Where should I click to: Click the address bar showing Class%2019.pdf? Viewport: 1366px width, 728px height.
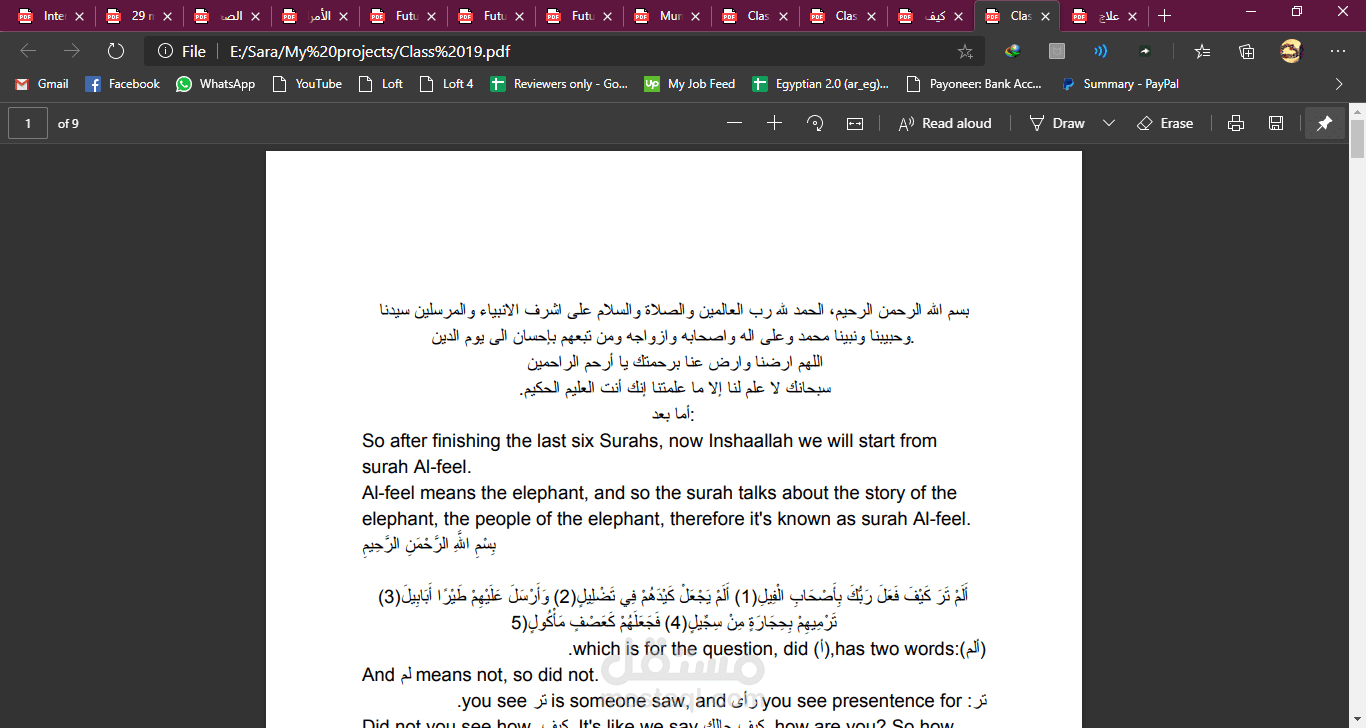coord(565,51)
